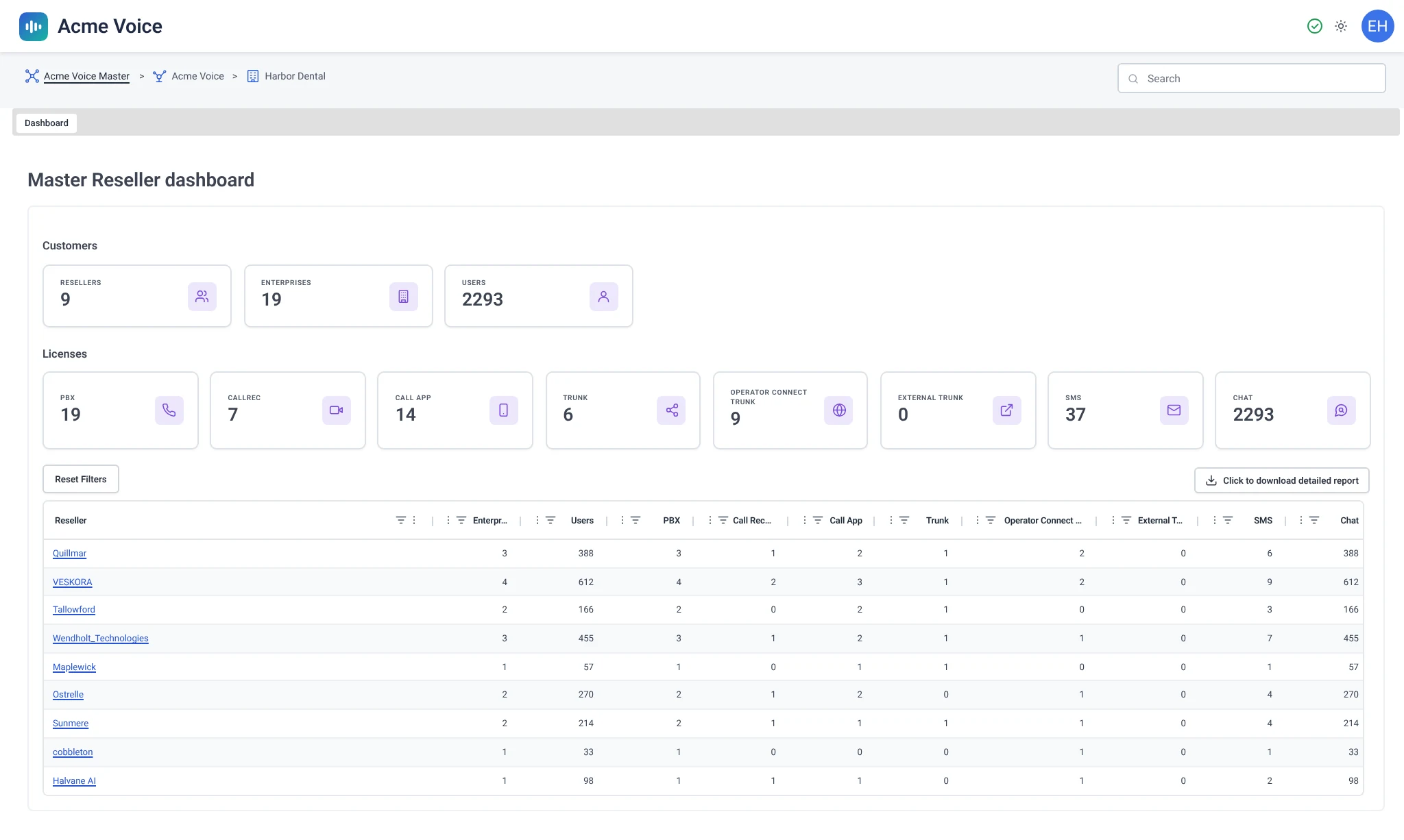The image size is (1404, 840).
Task: Open the Call Rec column filter
Action: (723, 520)
